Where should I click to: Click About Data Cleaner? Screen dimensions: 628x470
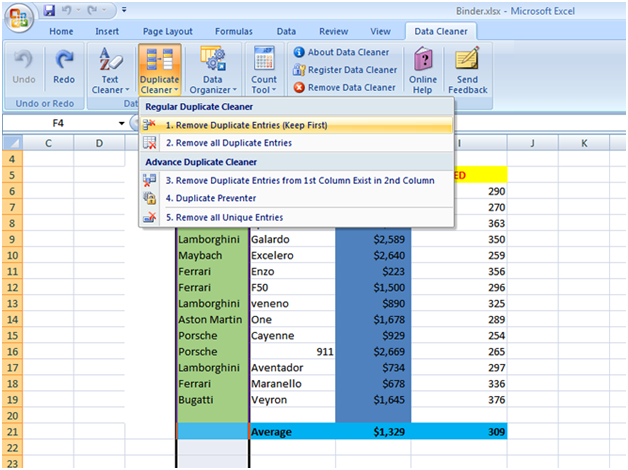341,52
